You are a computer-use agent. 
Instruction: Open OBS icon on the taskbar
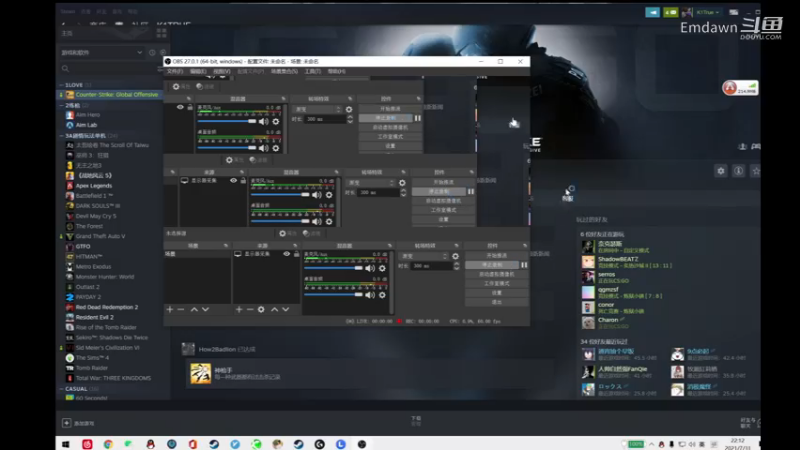362,444
